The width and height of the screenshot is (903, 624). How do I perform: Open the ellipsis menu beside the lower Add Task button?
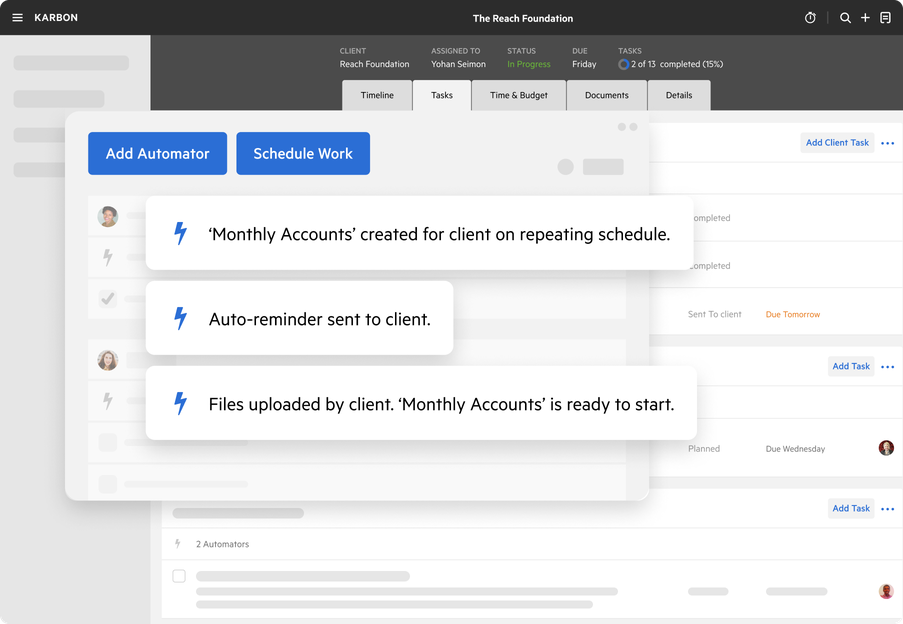(x=887, y=508)
